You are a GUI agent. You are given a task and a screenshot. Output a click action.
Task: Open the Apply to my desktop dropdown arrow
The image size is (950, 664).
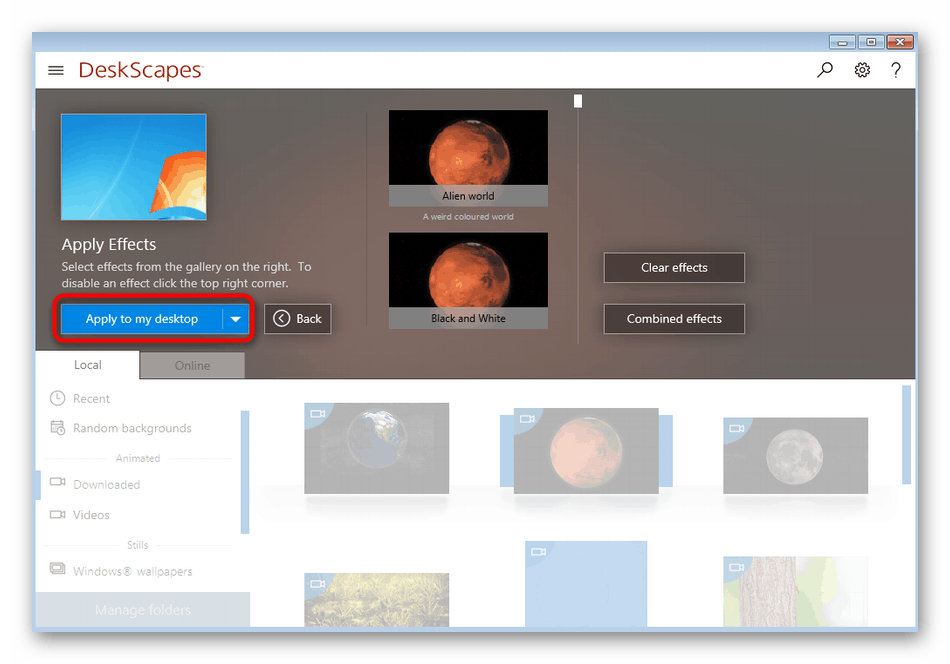pos(236,318)
